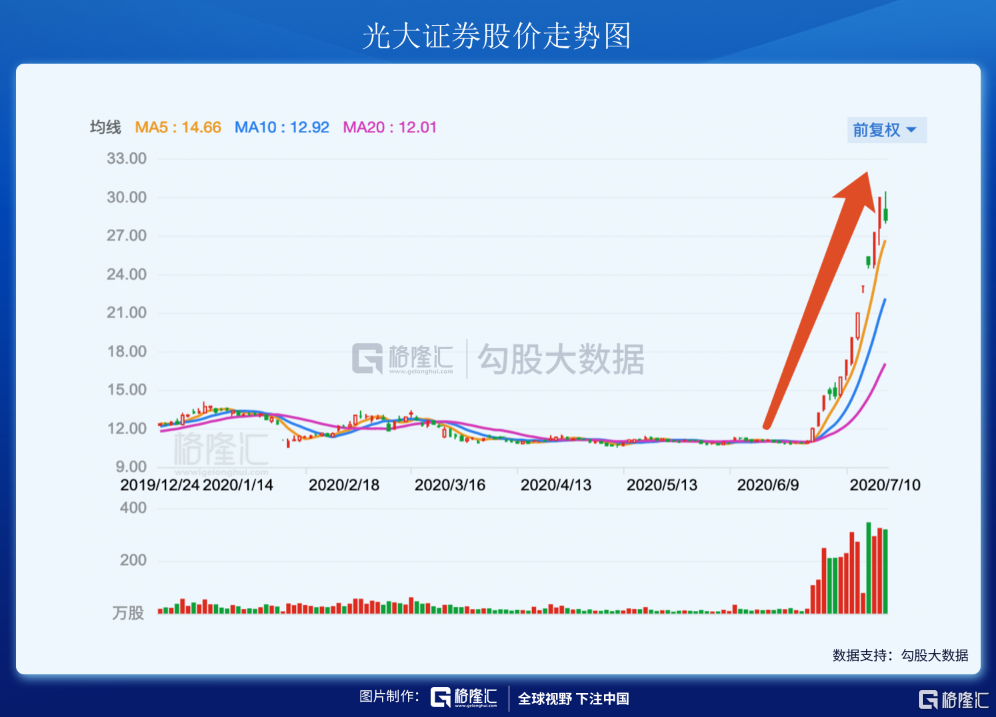Click the 均线 legend label
The height and width of the screenshot is (717, 996).
pos(105,128)
